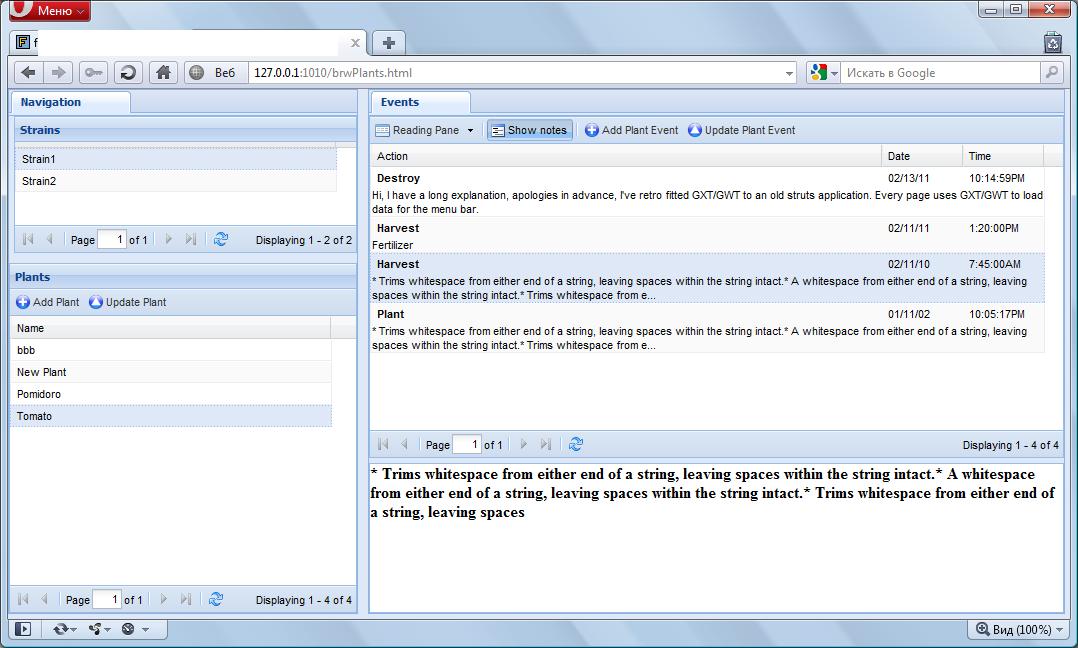
Task: Expand the address bar history dropdown
Action: (x=789, y=73)
